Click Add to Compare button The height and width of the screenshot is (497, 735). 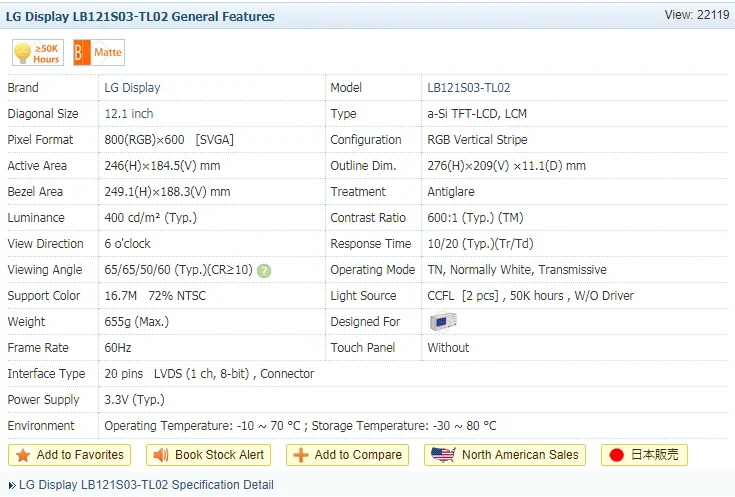347,455
